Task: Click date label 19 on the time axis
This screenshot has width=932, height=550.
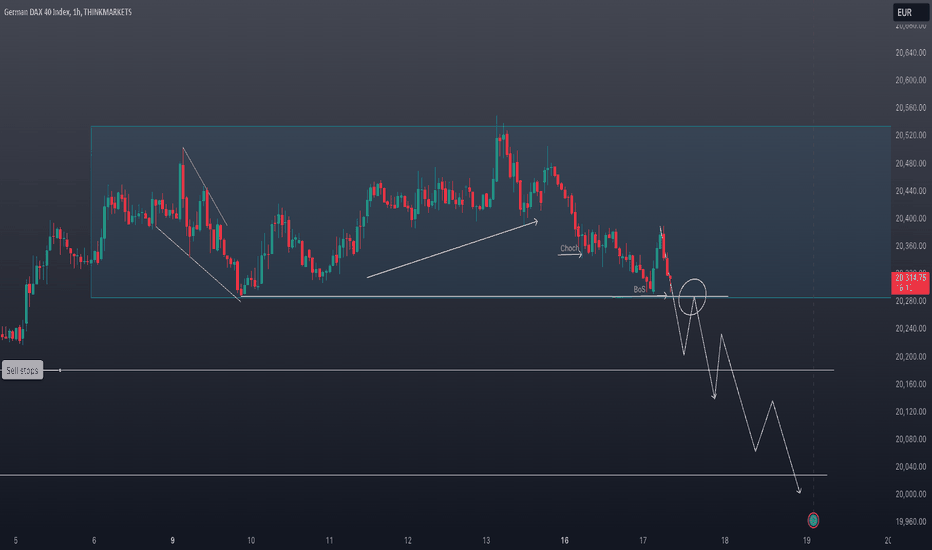Action: pyautogui.click(x=807, y=540)
